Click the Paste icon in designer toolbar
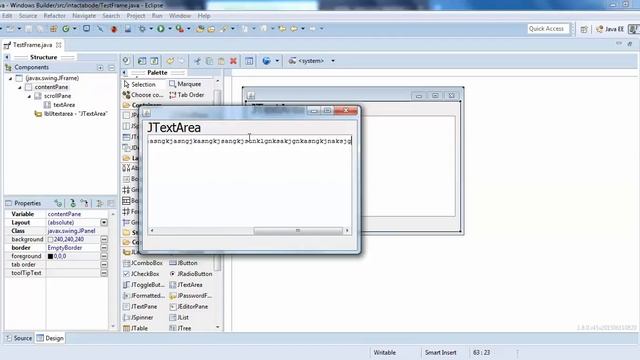Viewport: 640px width, 360px height. (221, 61)
